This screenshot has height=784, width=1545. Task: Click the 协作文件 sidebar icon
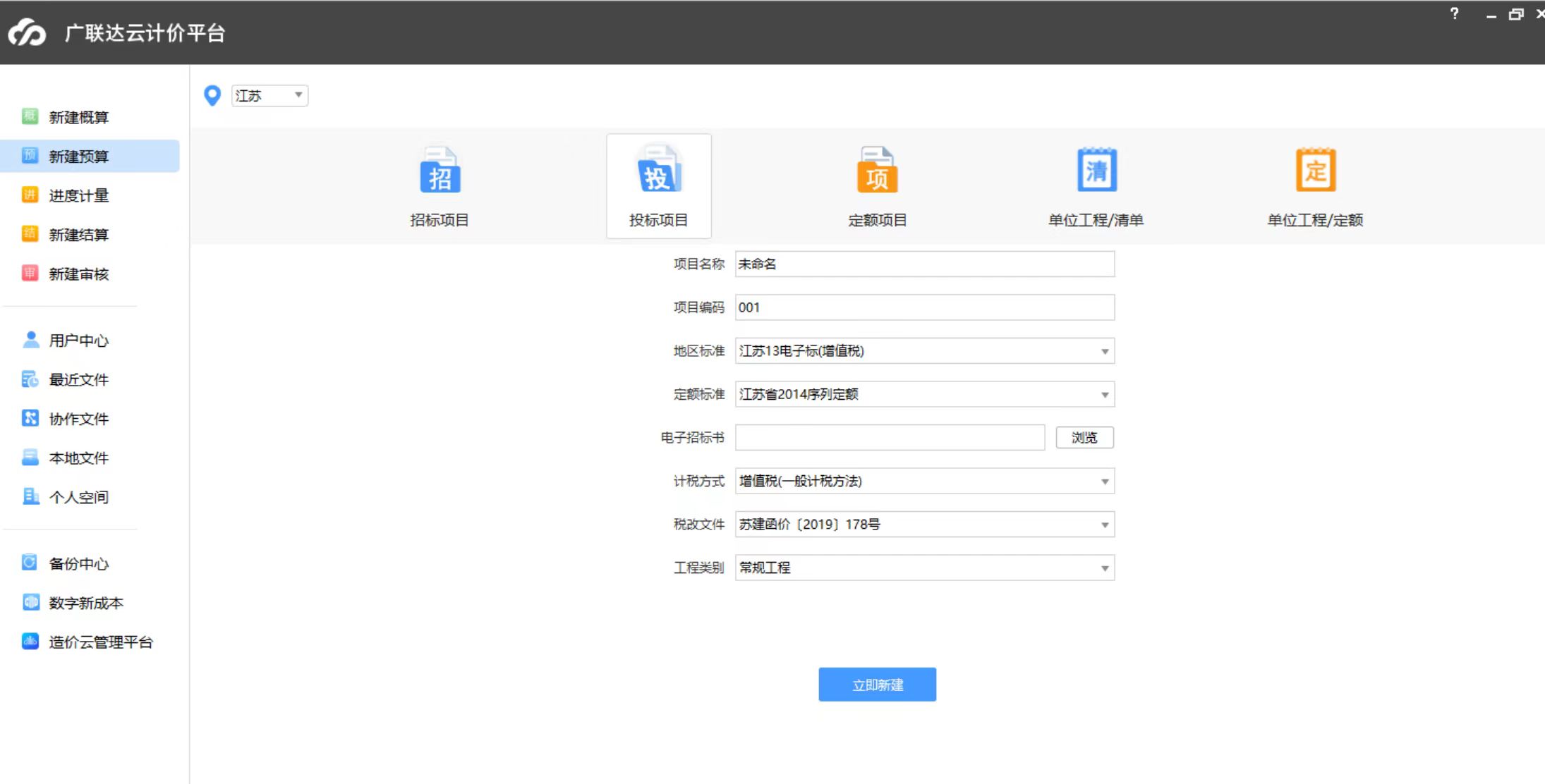pos(30,418)
